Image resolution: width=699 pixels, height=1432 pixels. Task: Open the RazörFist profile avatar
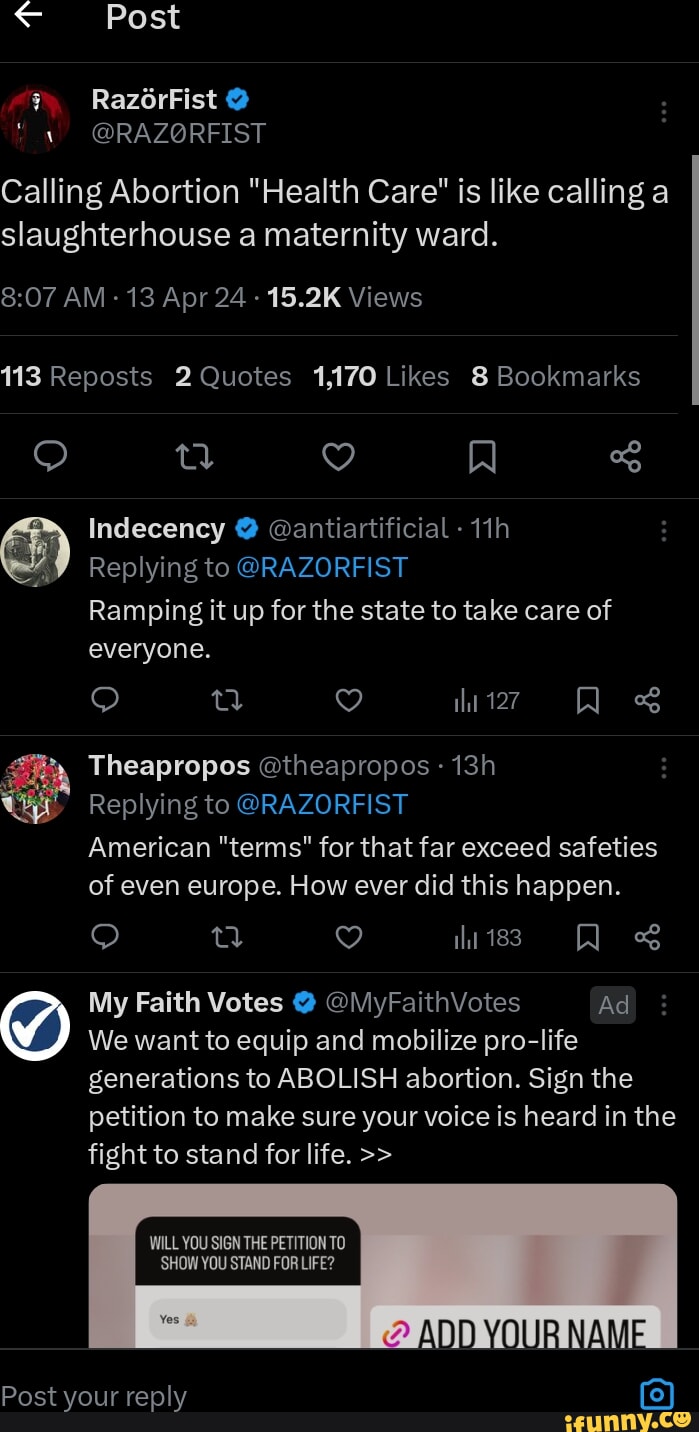pyautogui.click(x=36, y=119)
